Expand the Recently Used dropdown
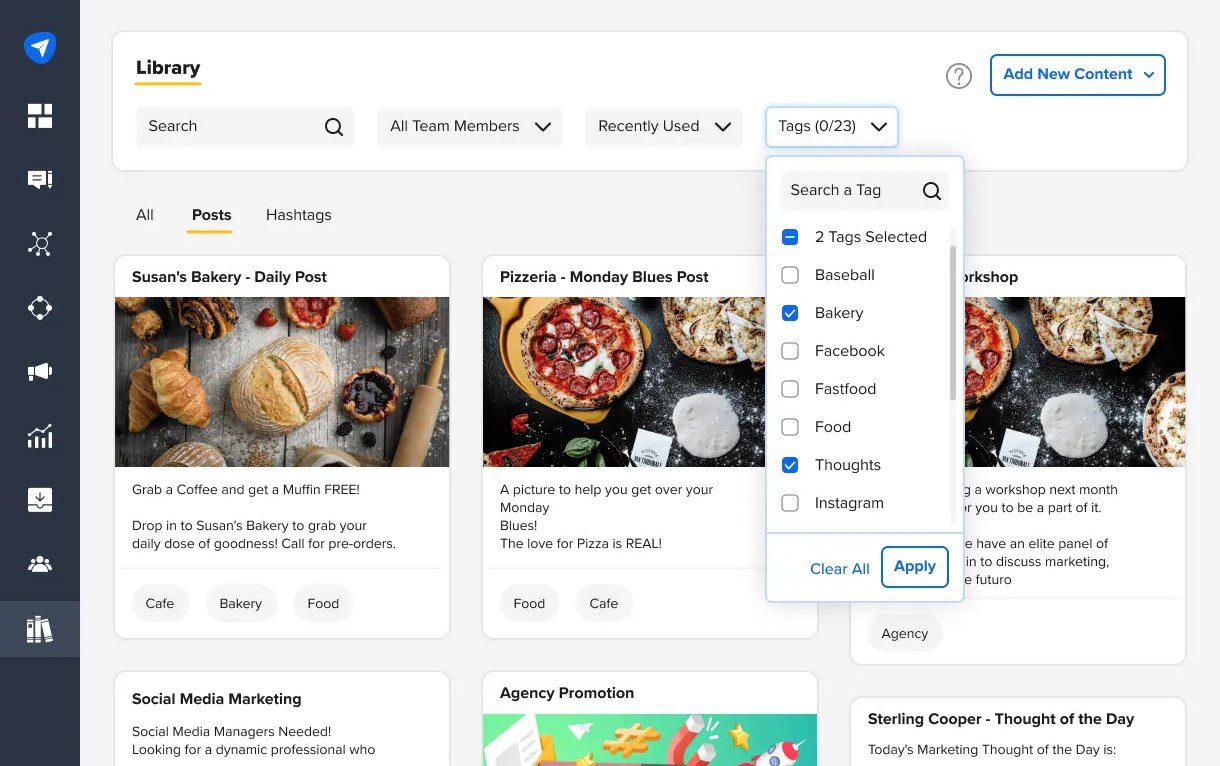Viewport: 1220px width, 766px height. tap(663, 126)
